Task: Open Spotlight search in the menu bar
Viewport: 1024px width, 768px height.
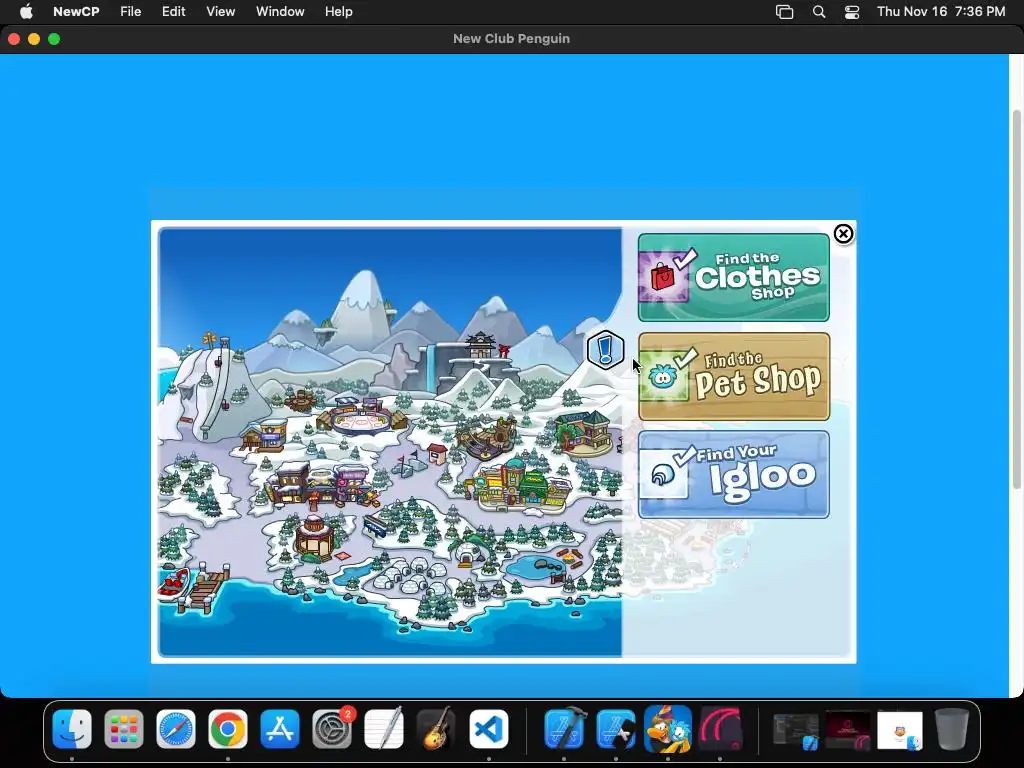Action: 819,12
